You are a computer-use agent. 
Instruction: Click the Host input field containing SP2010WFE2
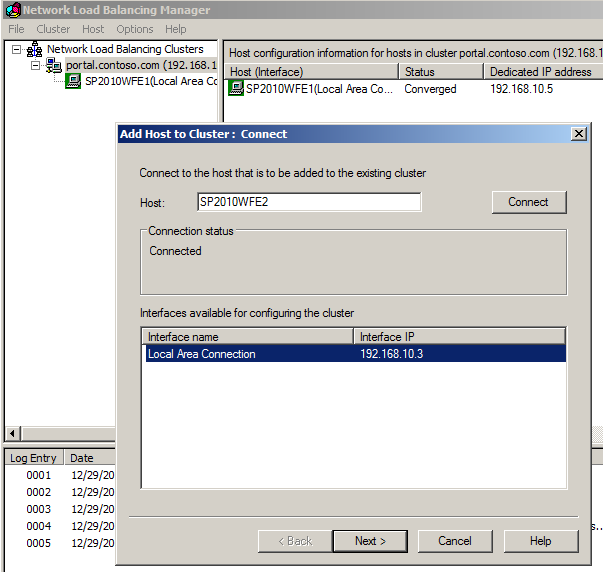coord(309,202)
